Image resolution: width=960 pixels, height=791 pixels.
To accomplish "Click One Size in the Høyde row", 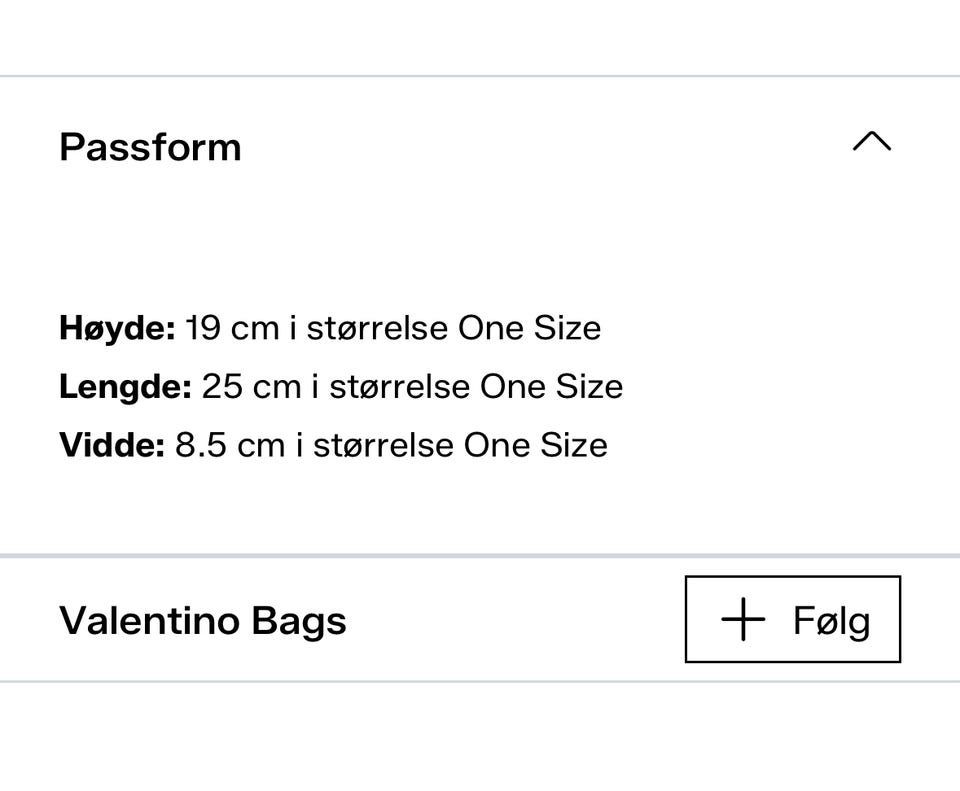I will pyautogui.click(x=530, y=328).
